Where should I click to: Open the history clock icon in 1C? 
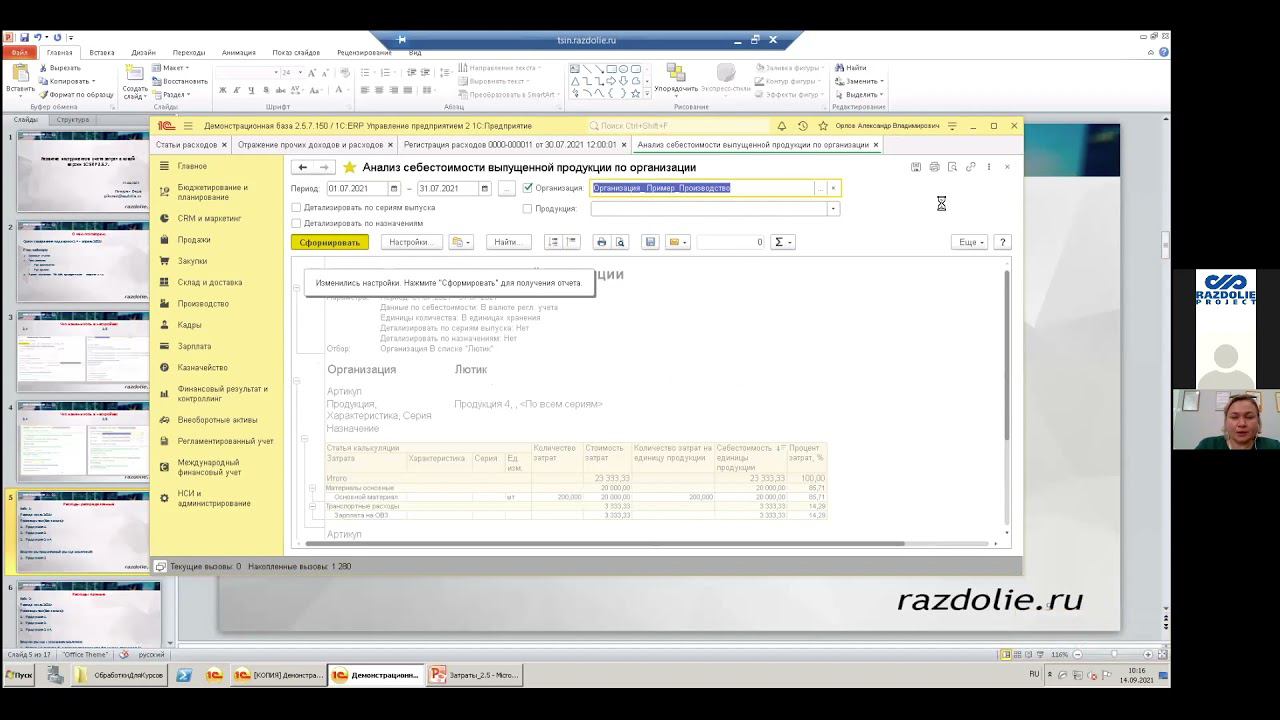[x=802, y=126]
